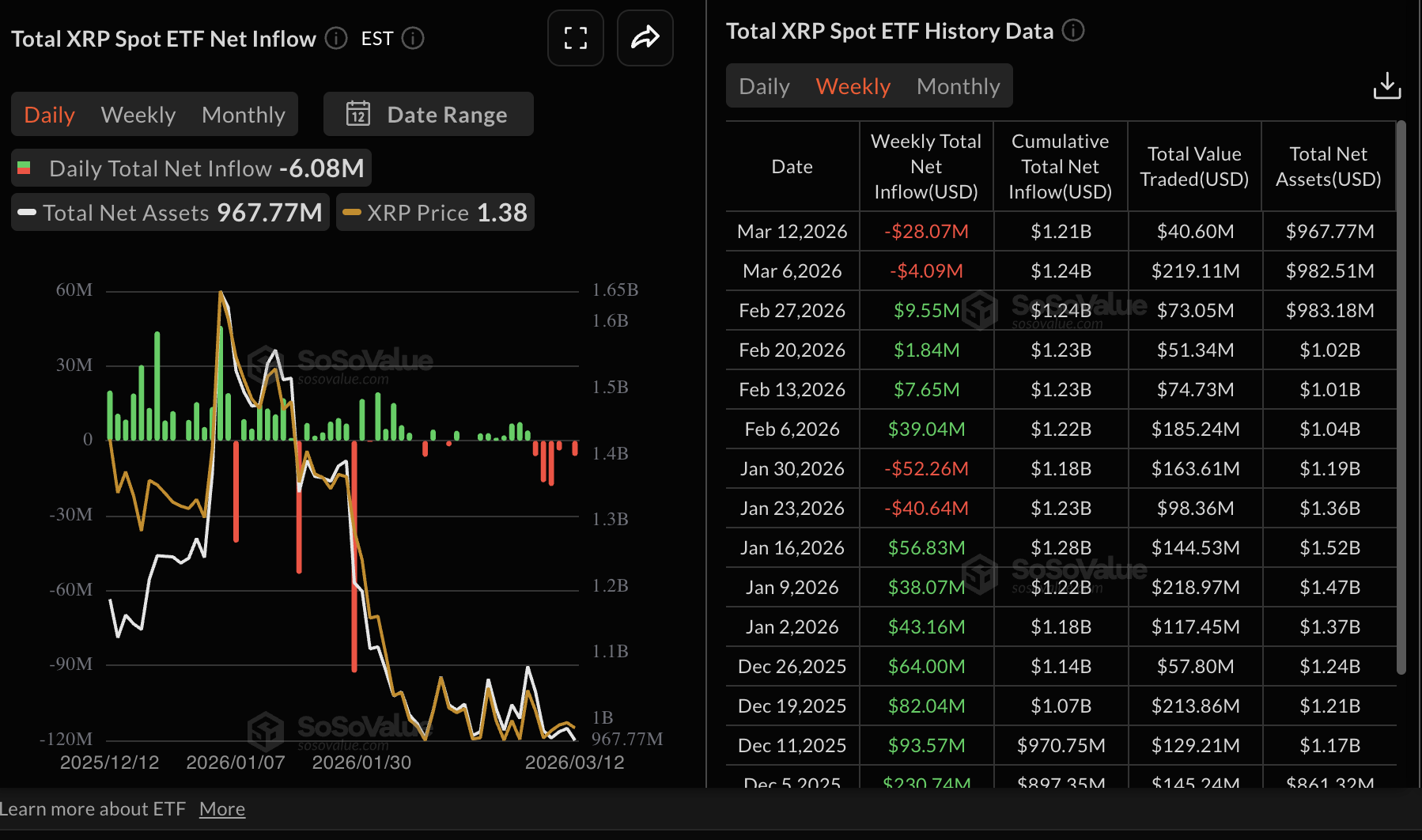The image size is (1422, 840).
Task: Toggle XRP Price series visibility
Action: pos(436,213)
